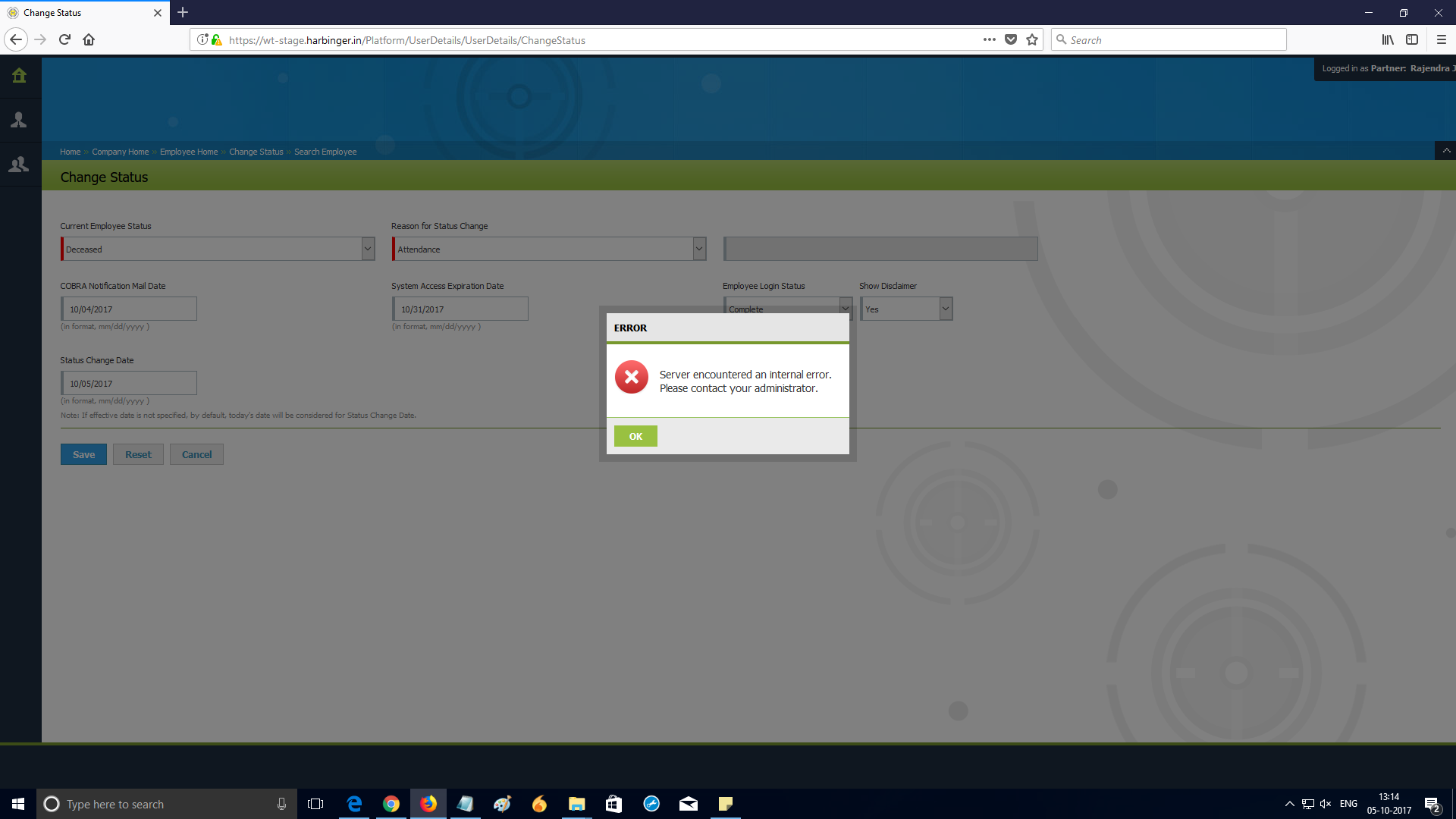Open the employee group icon in sidebar
The height and width of the screenshot is (819, 1456).
click(x=19, y=164)
